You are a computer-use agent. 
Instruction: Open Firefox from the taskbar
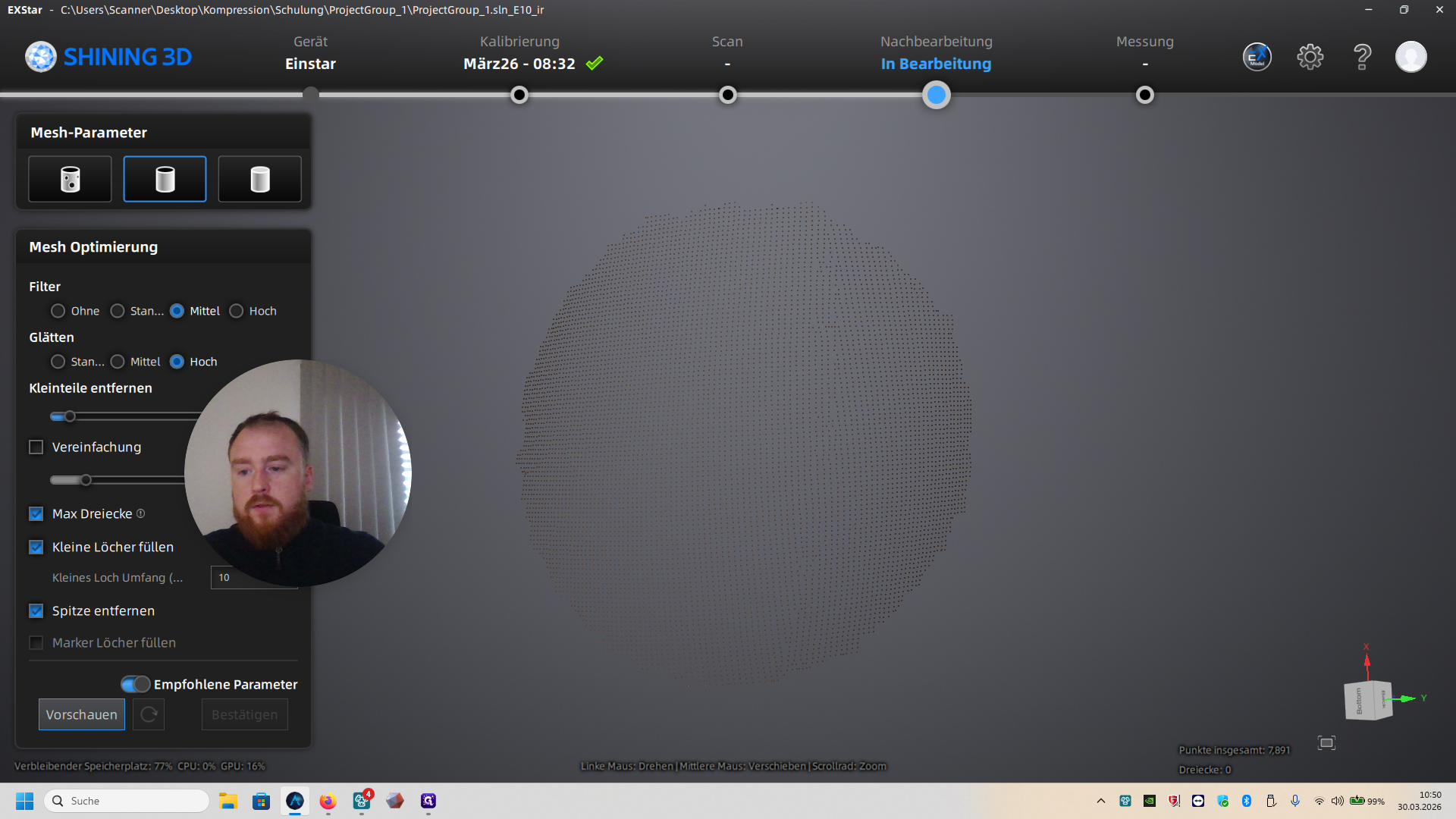(328, 801)
